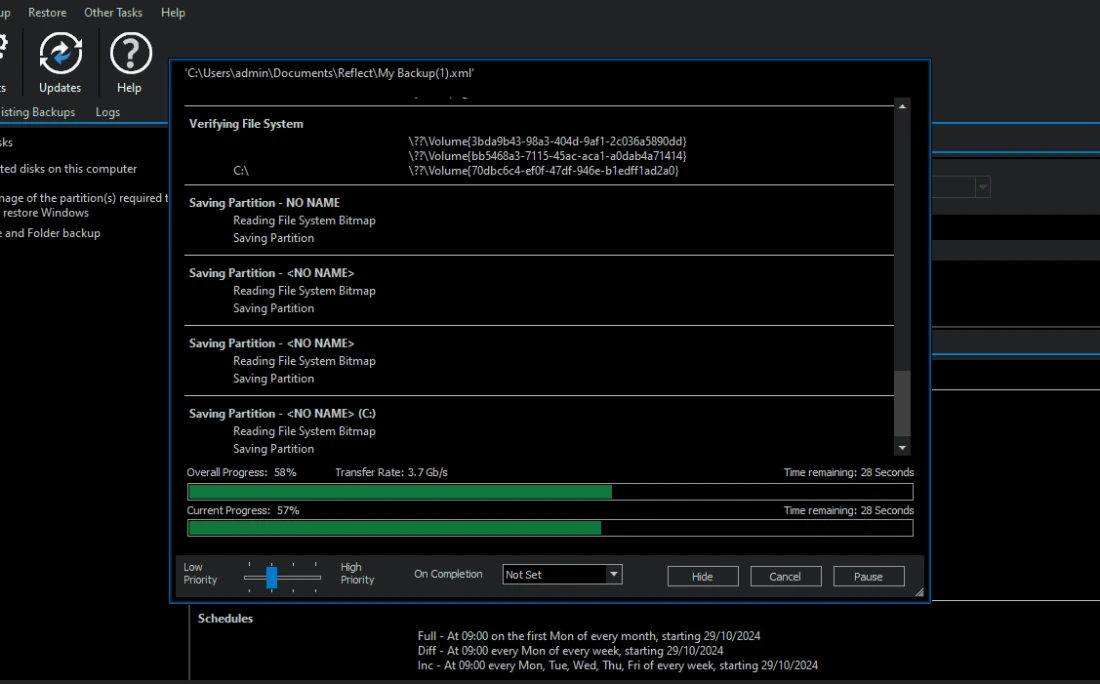Click the log scroll down arrow
Viewport: 1100px width, 684px height.
point(902,449)
